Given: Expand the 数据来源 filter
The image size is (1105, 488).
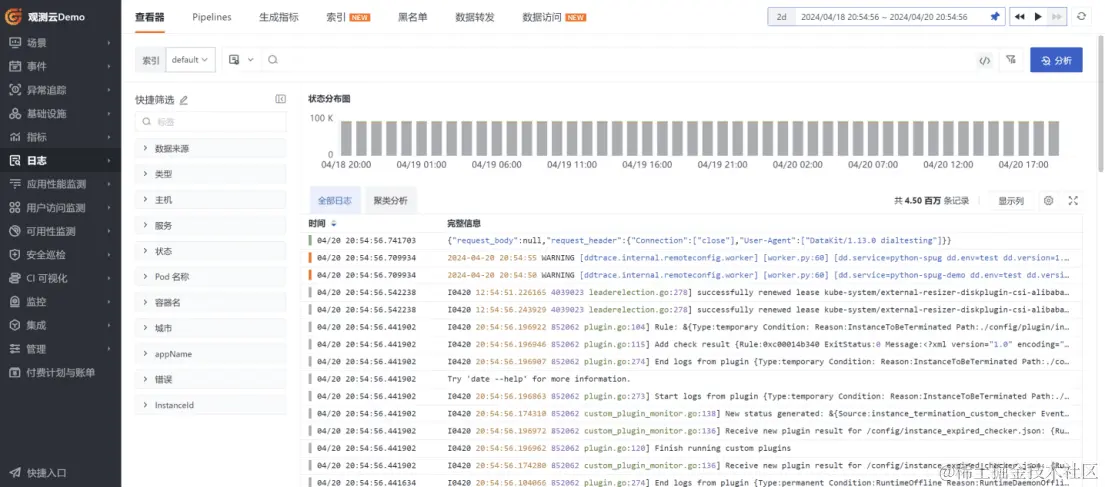Looking at the screenshot, I should (x=210, y=149).
